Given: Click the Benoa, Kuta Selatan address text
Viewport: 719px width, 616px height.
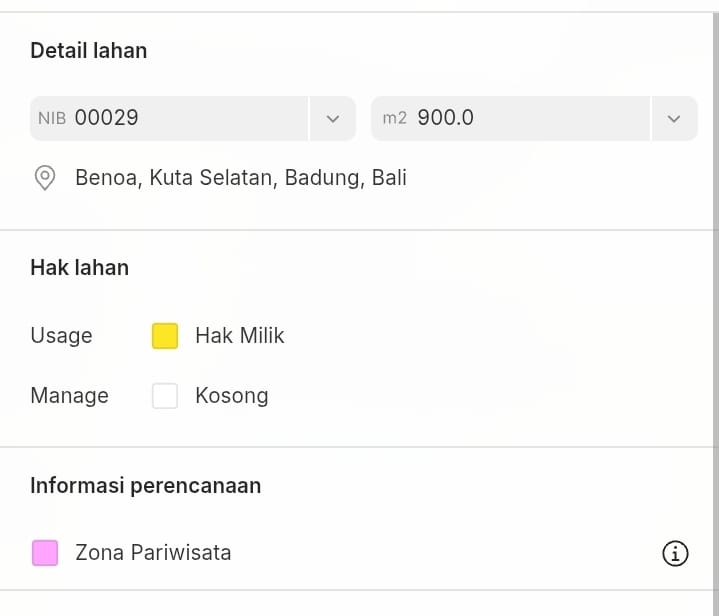Looking at the screenshot, I should click(x=241, y=179).
